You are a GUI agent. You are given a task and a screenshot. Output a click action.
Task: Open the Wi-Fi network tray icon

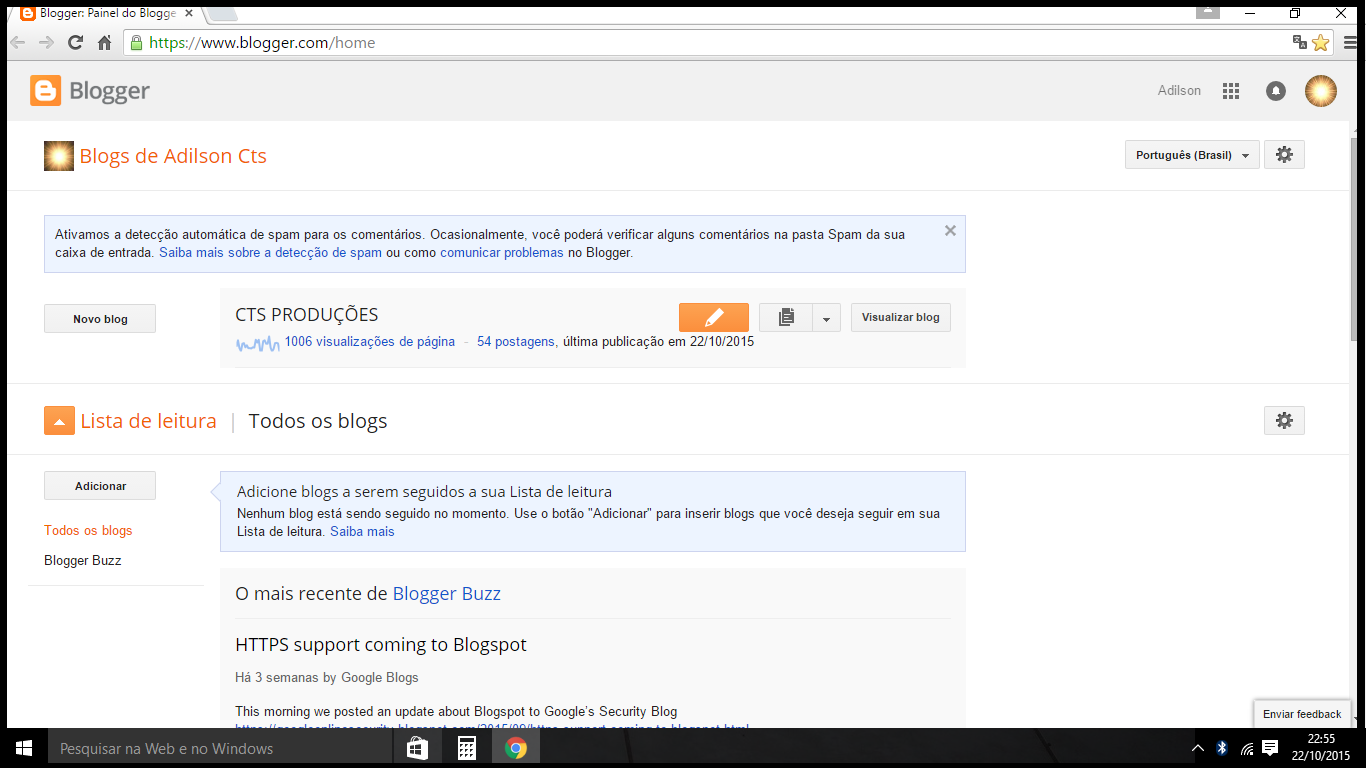(x=1246, y=748)
